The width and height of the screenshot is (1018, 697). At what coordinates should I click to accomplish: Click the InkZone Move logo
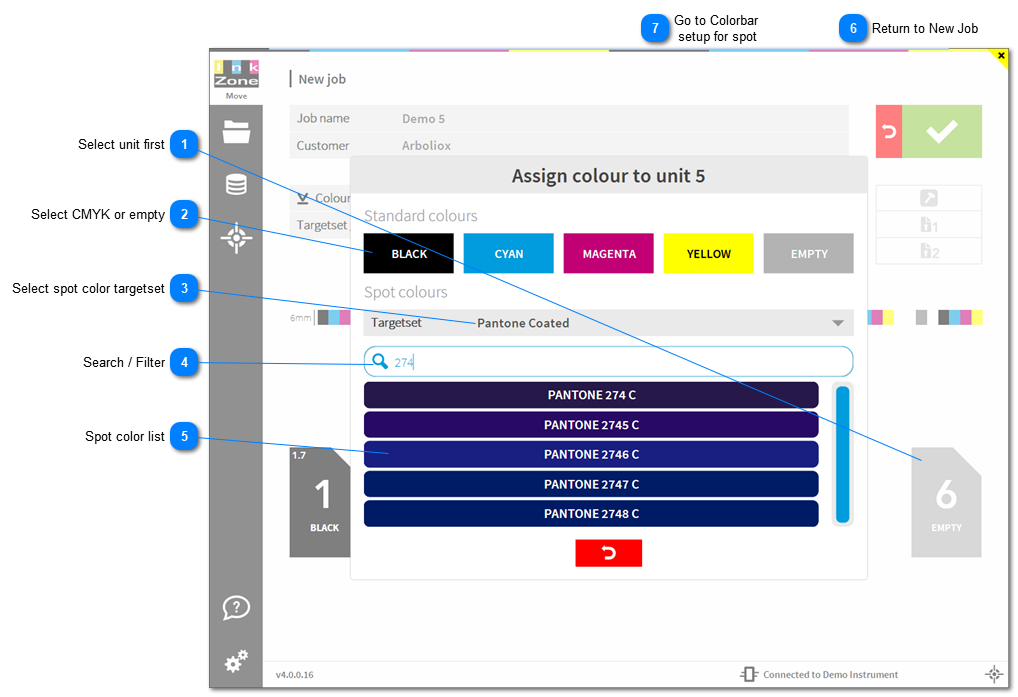236,80
